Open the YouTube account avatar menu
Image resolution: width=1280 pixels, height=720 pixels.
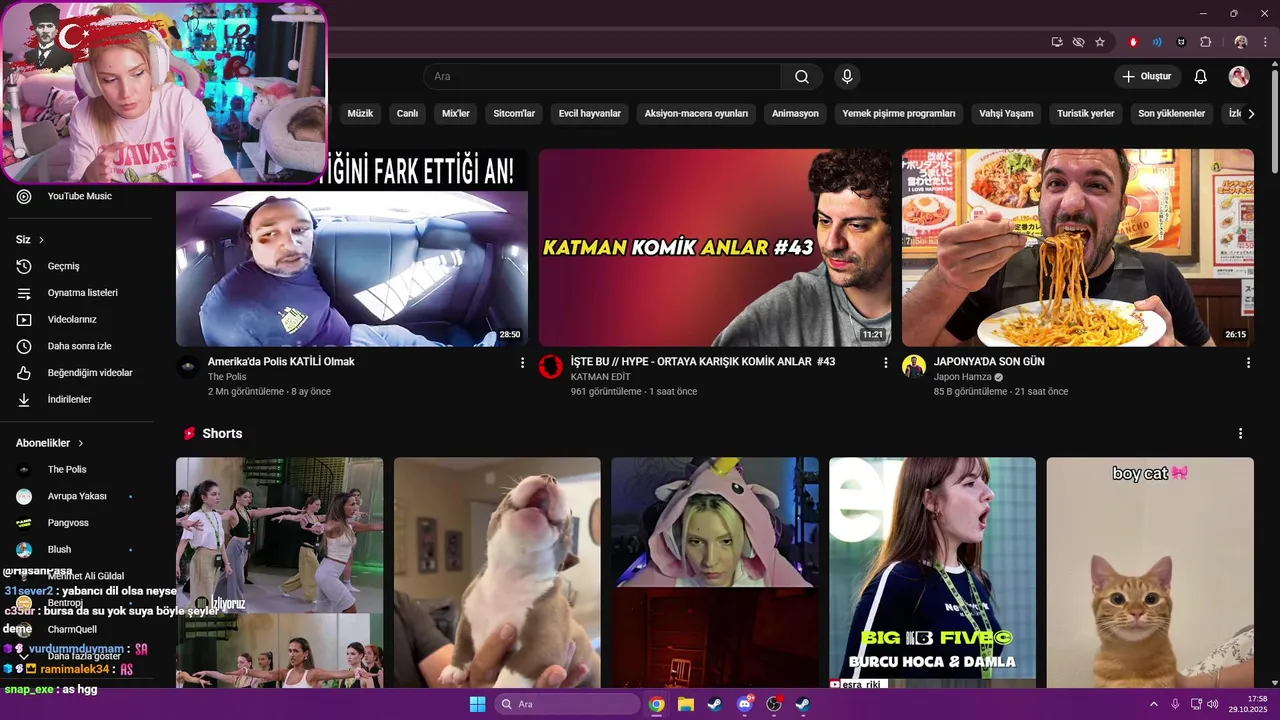(x=1239, y=77)
